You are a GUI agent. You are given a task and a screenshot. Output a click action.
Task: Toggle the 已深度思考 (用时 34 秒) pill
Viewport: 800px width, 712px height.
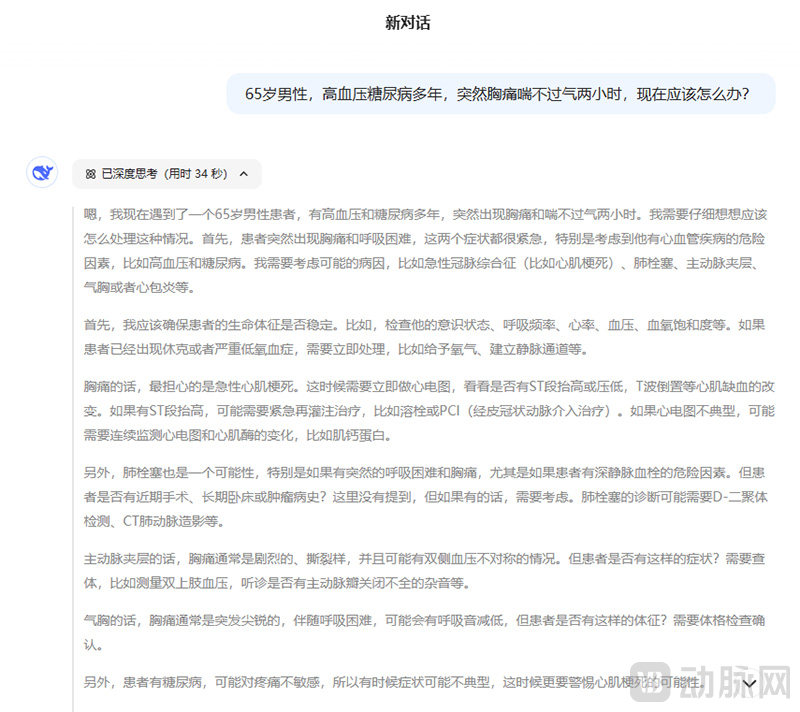(x=167, y=174)
